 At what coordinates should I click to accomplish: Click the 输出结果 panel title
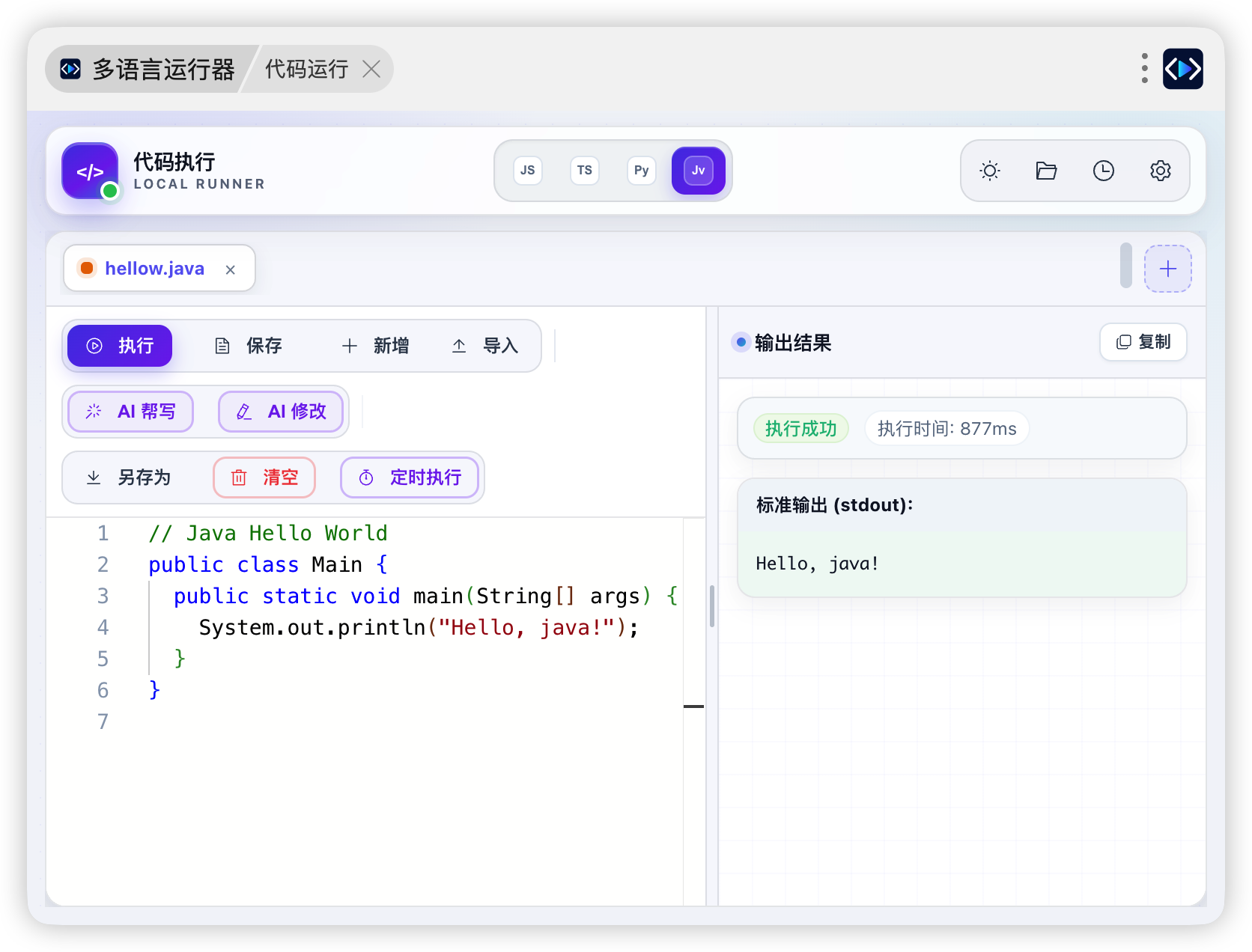[793, 343]
